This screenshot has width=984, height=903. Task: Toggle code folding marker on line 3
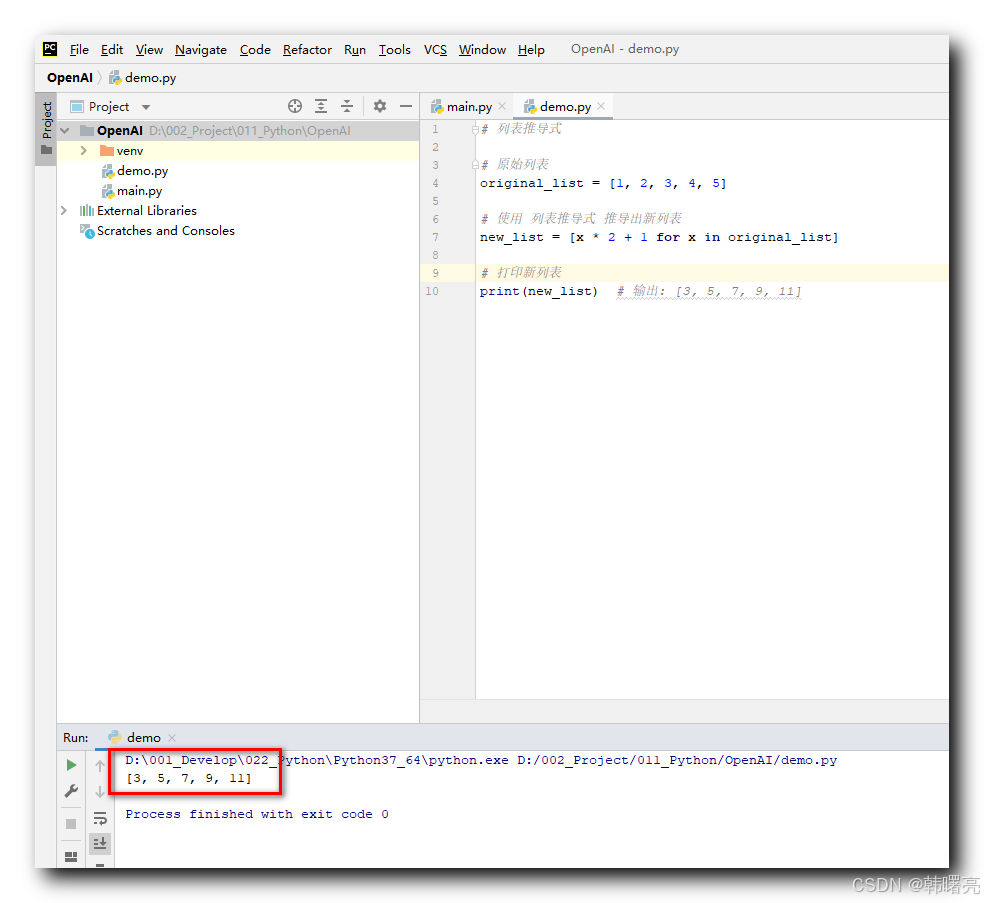click(475, 165)
